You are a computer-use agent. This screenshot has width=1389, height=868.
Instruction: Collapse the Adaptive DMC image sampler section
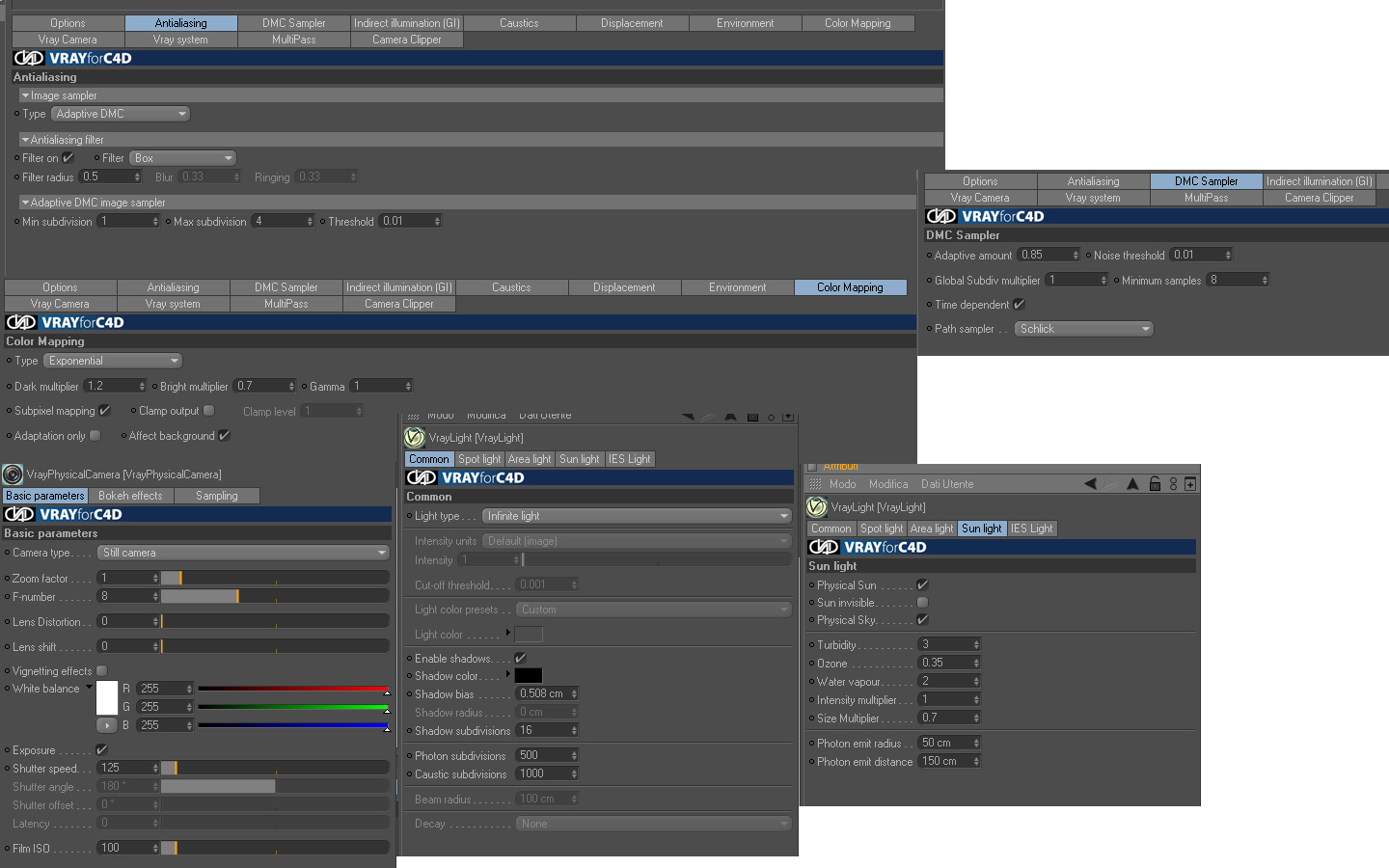pos(25,203)
